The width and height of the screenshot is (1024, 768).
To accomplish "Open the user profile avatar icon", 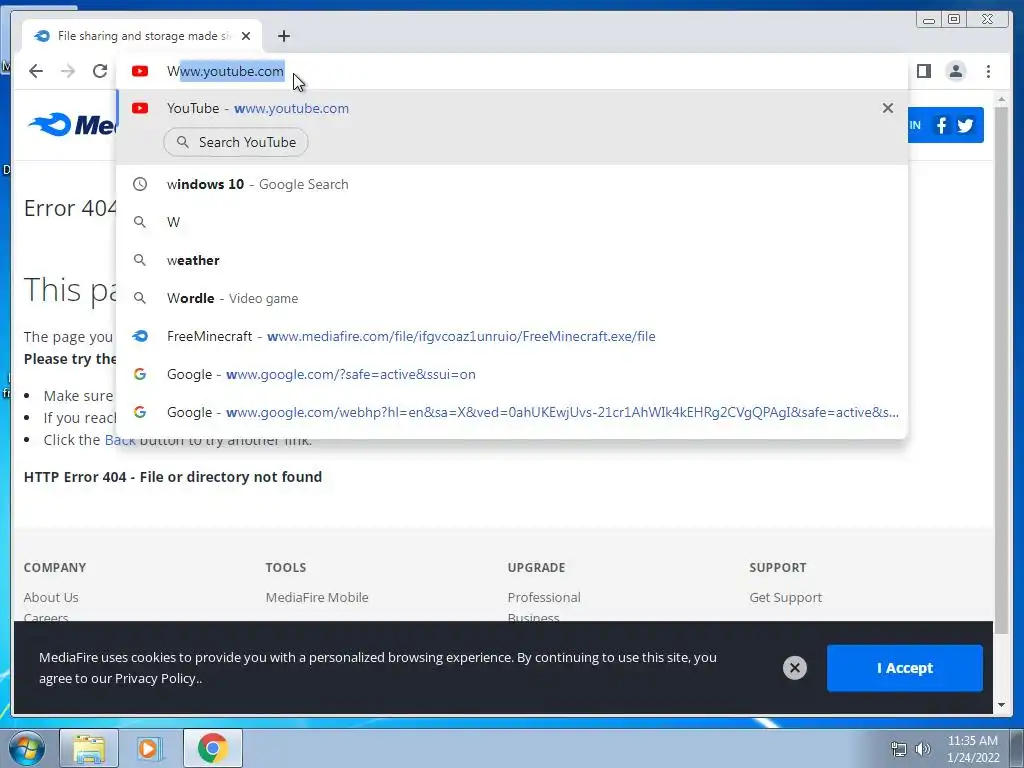I will [955, 71].
